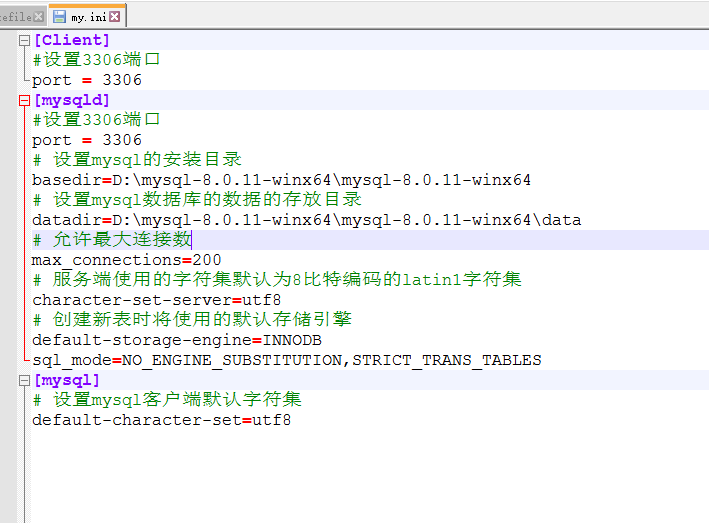Click the comment about latin1字符集
The height and width of the screenshot is (523, 709).
point(277,279)
